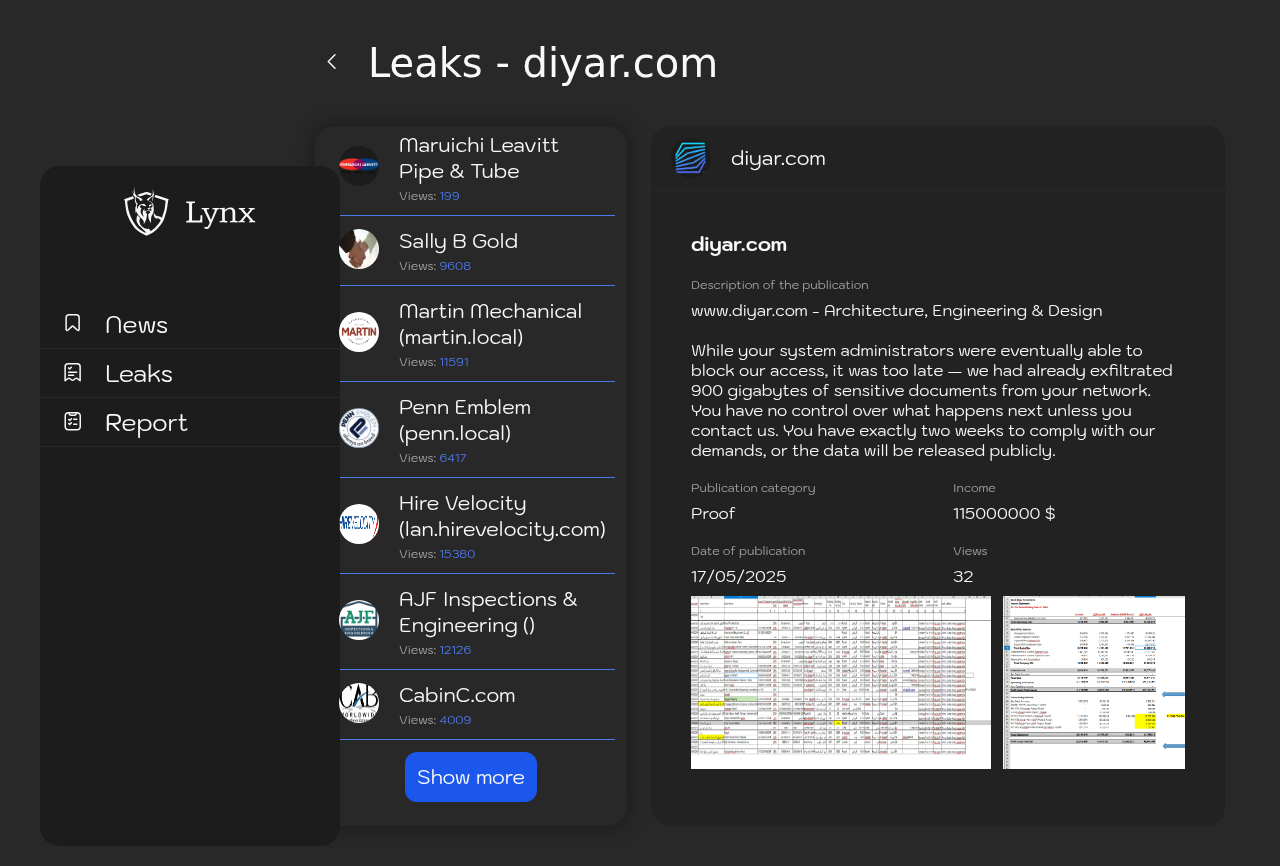The width and height of the screenshot is (1280, 866).
Task: Open the Leaks menu item
Action: (x=190, y=373)
